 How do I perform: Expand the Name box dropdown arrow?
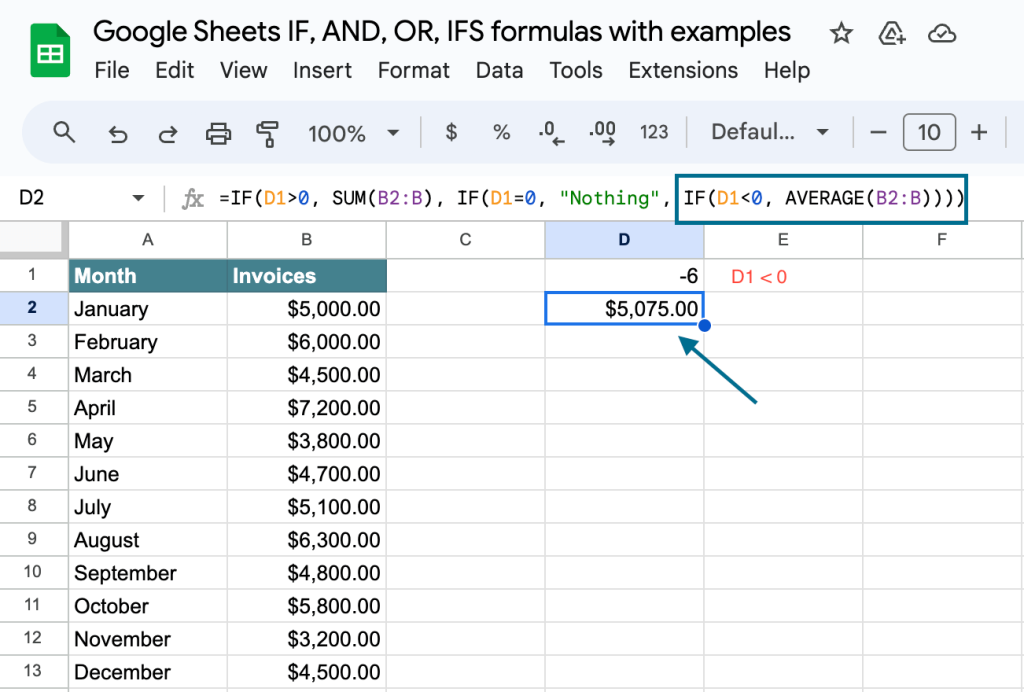click(138, 198)
